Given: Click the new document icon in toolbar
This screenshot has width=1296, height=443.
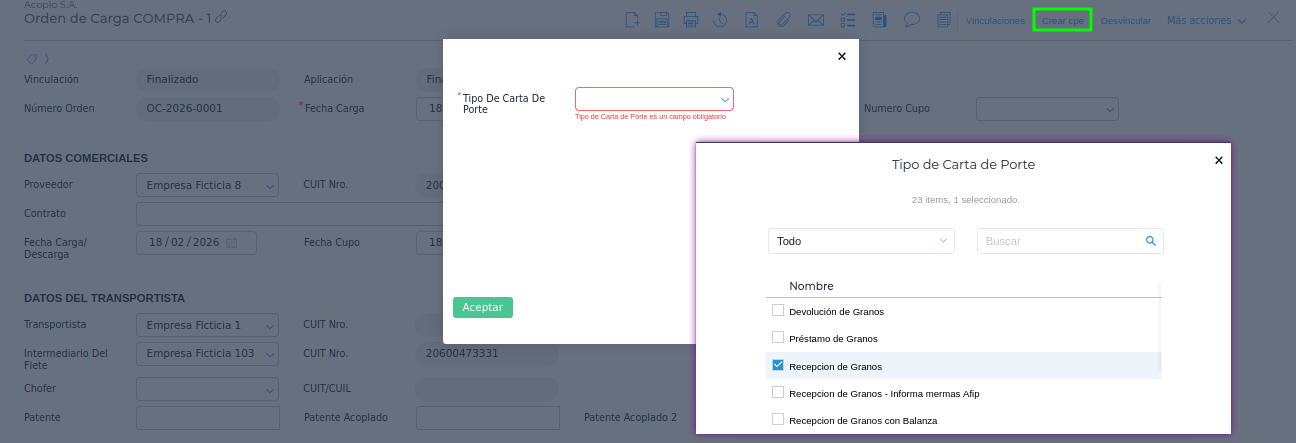Looking at the screenshot, I should (x=631, y=20).
